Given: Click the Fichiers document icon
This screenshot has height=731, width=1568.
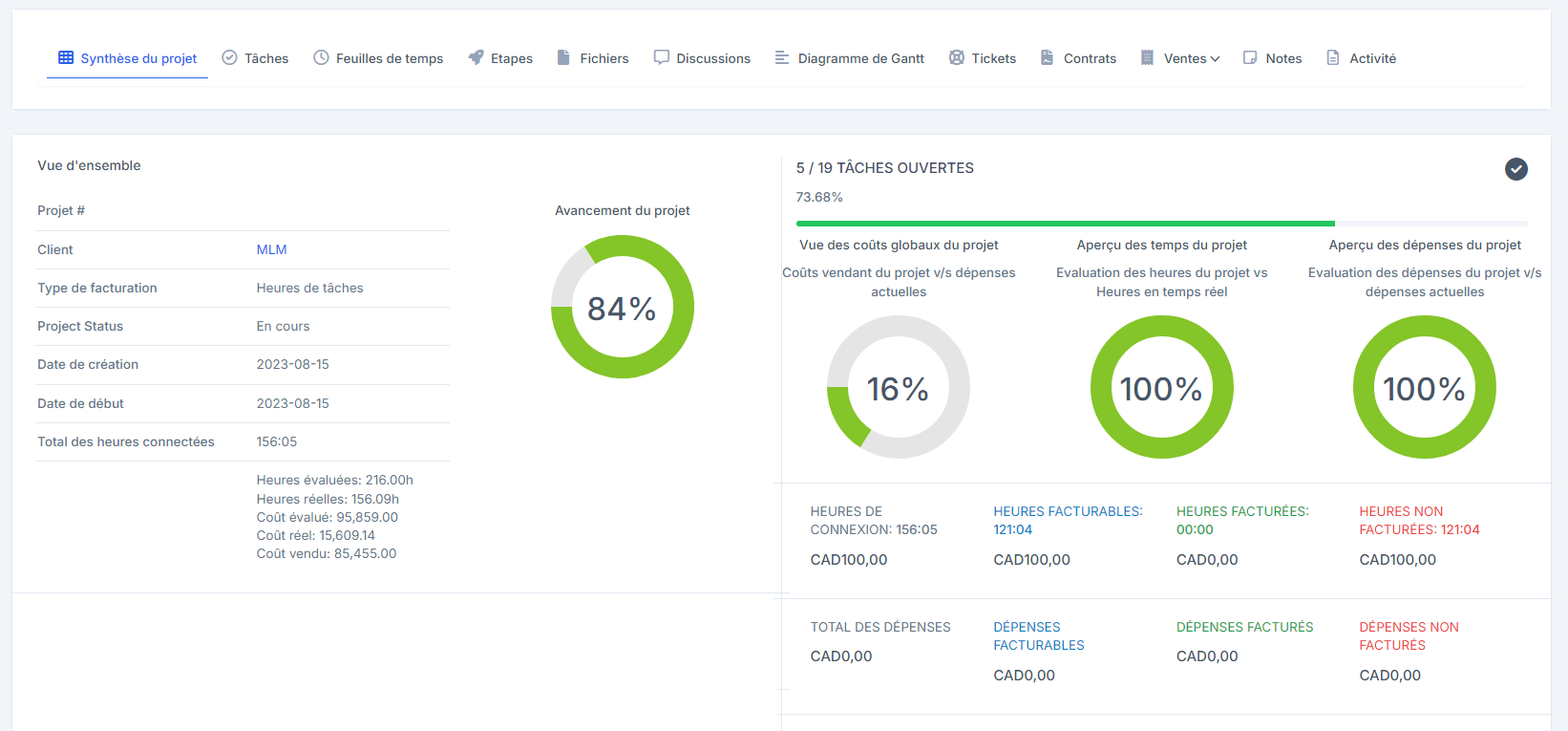Looking at the screenshot, I should point(563,57).
